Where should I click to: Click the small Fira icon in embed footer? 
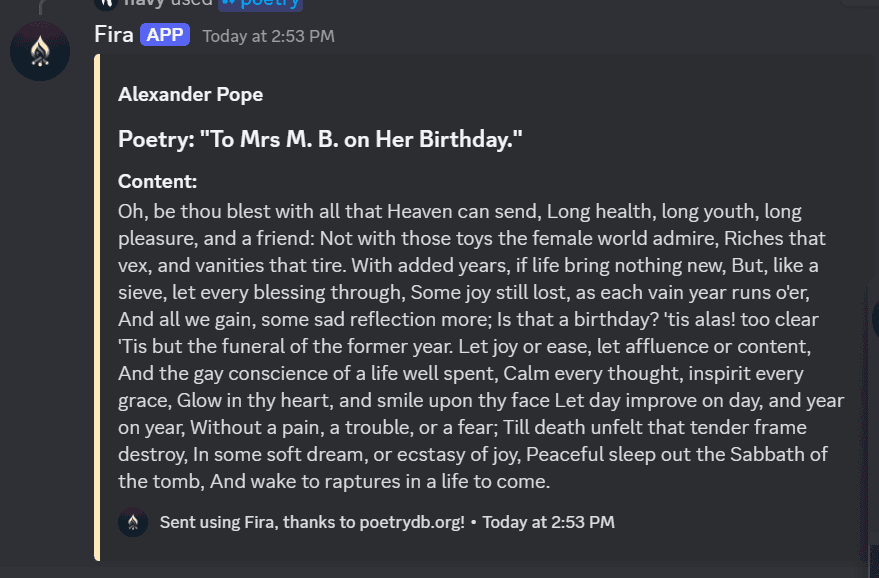click(x=133, y=522)
